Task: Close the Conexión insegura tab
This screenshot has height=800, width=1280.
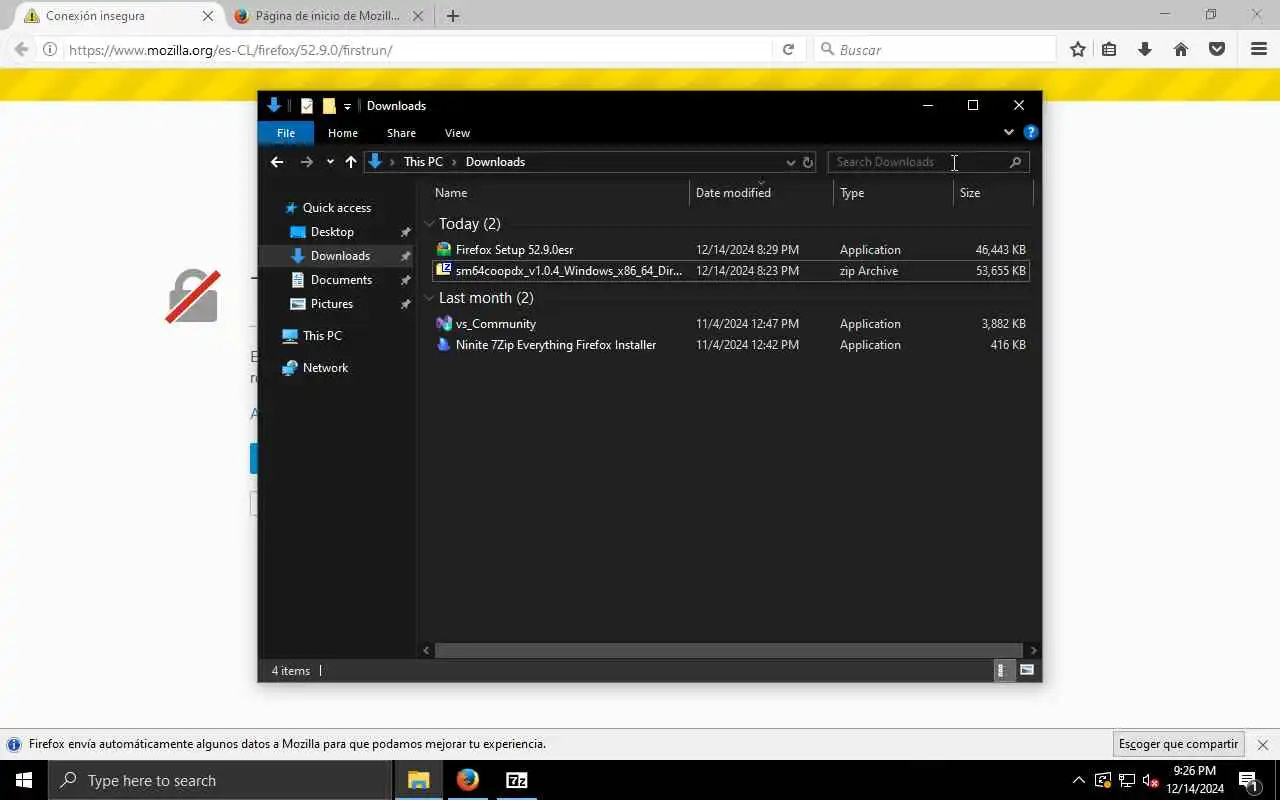Action: click(208, 16)
